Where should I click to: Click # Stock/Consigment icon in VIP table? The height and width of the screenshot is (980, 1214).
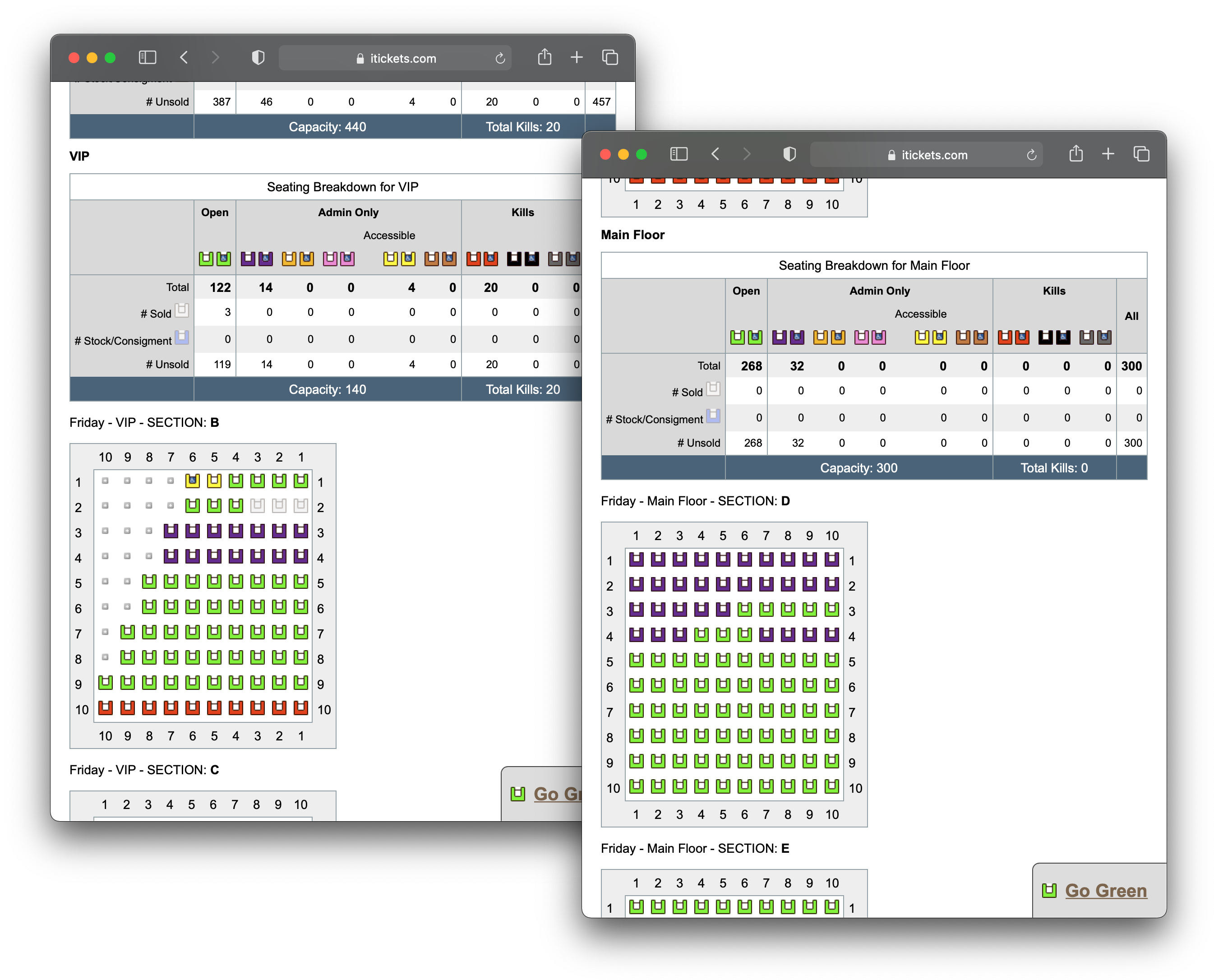pyautogui.click(x=181, y=337)
